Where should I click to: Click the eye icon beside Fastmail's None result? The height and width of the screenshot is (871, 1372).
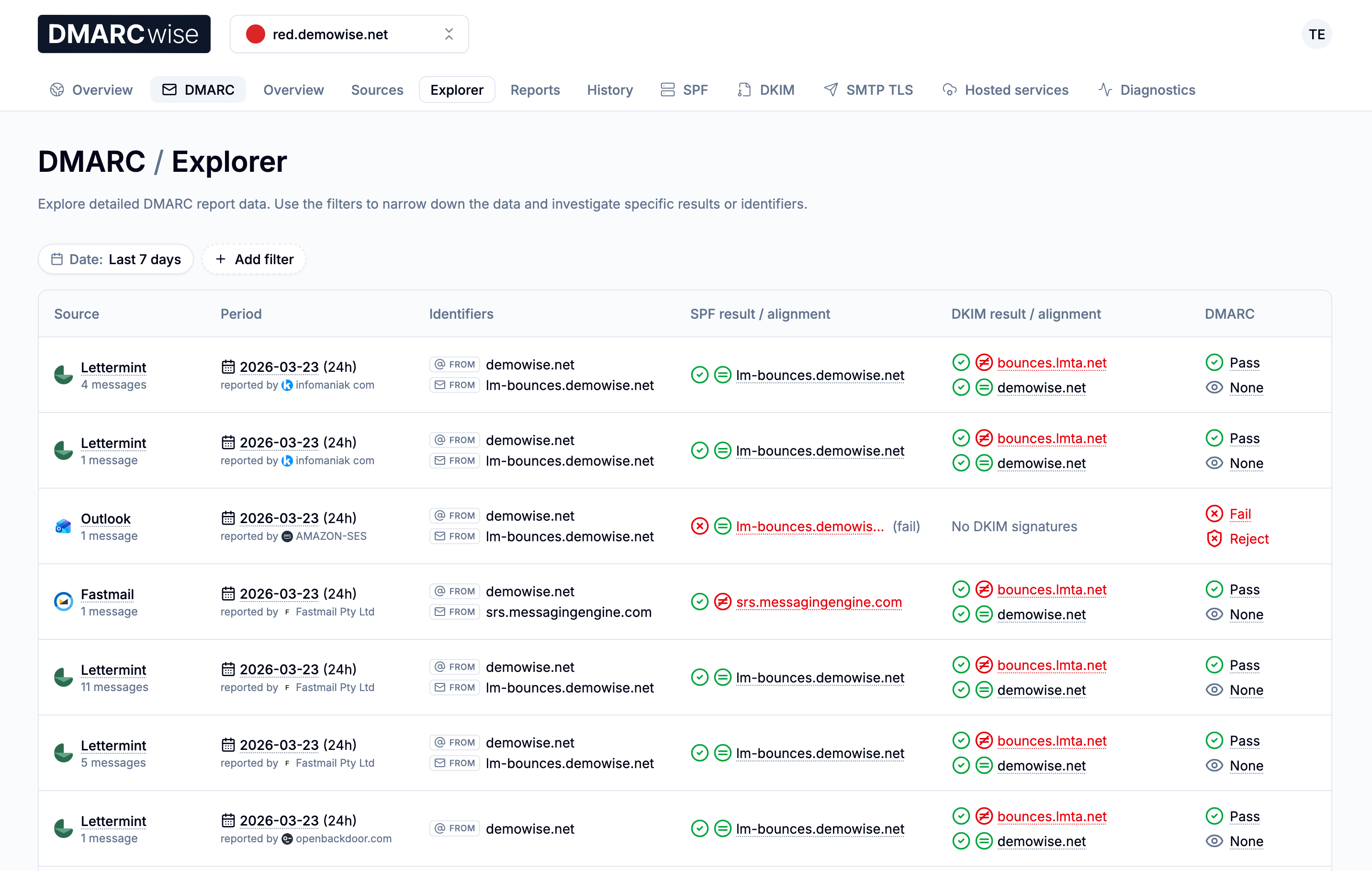[x=1214, y=614]
